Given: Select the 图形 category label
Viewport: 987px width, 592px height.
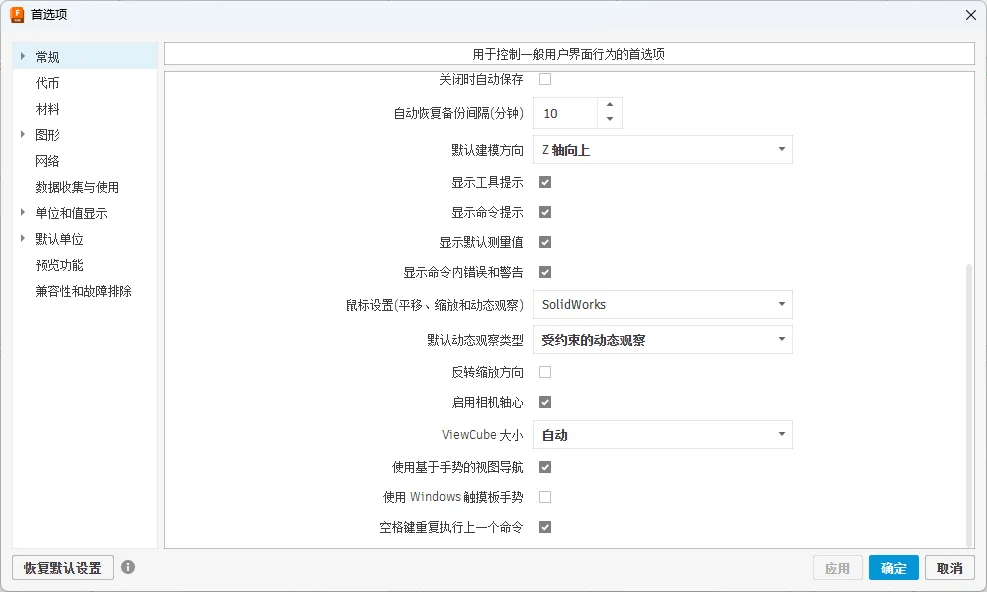Looking at the screenshot, I should [x=47, y=135].
